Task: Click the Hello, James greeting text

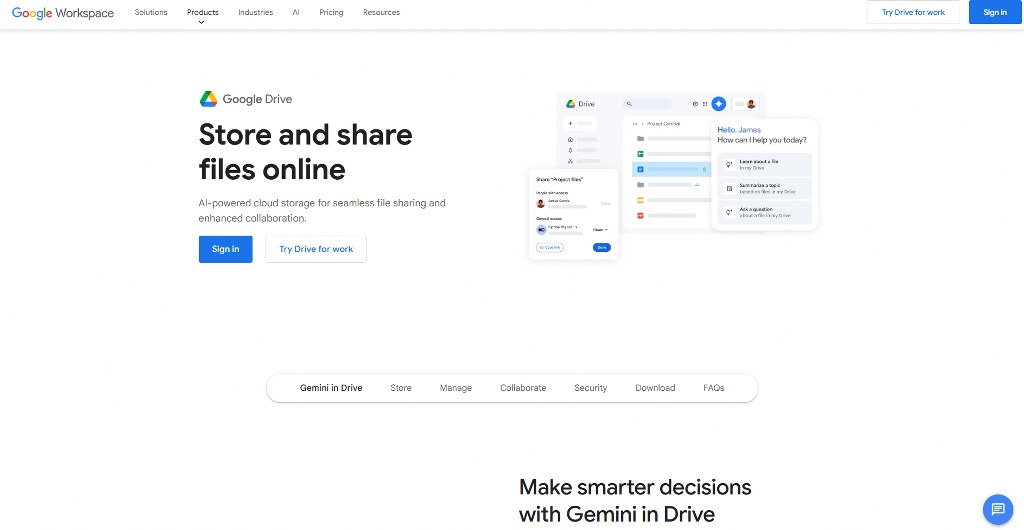Action: 739,130
